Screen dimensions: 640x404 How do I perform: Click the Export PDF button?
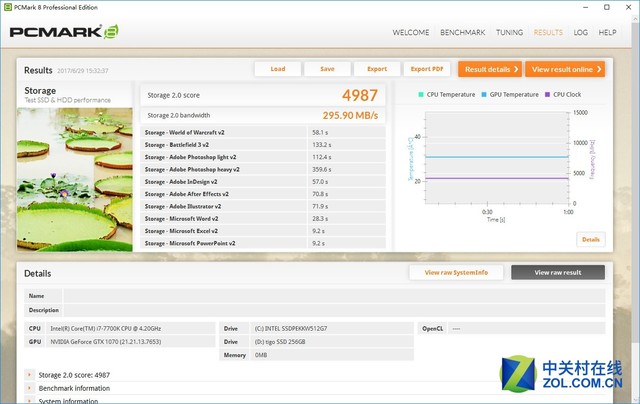pos(427,69)
